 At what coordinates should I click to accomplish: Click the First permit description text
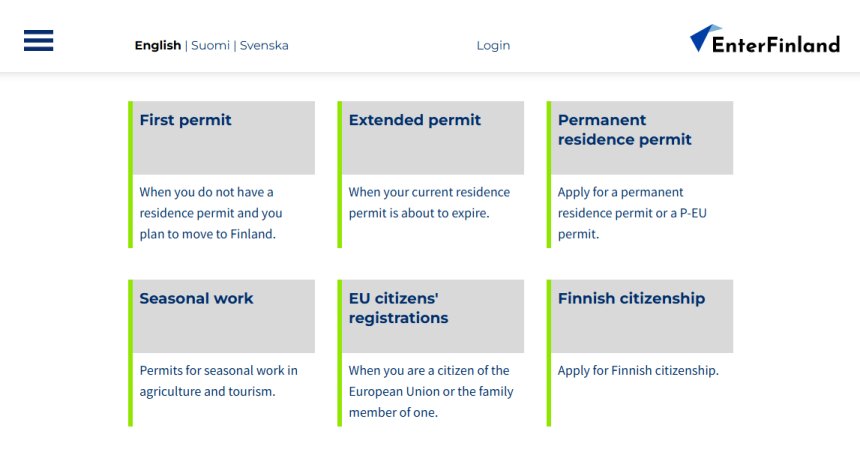tap(210, 213)
